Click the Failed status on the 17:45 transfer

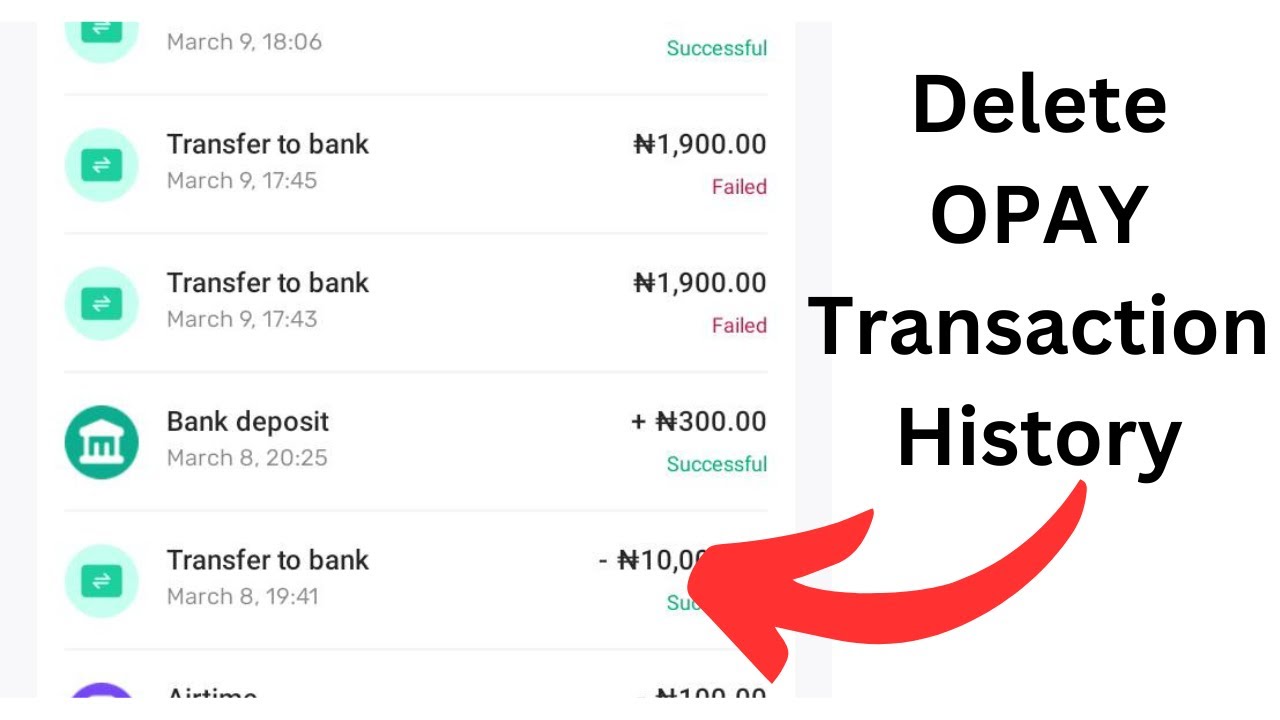click(739, 187)
